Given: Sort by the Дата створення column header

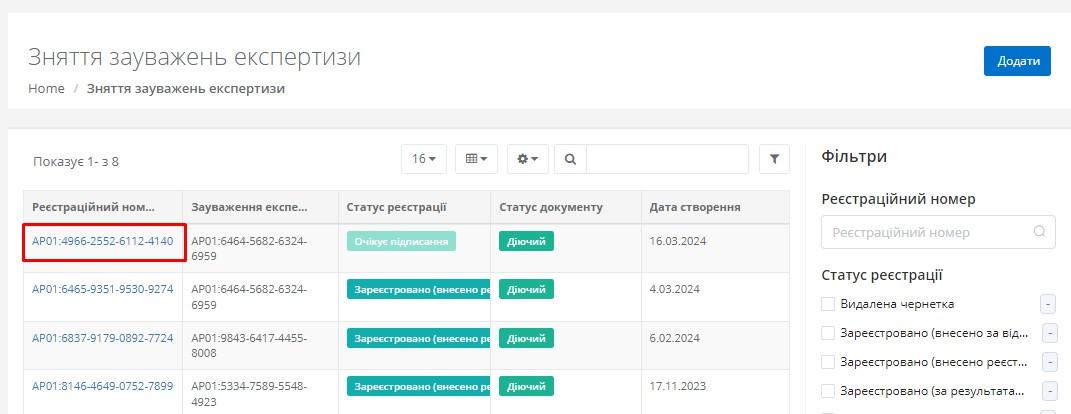Looking at the screenshot, I should tap(695, 207).
